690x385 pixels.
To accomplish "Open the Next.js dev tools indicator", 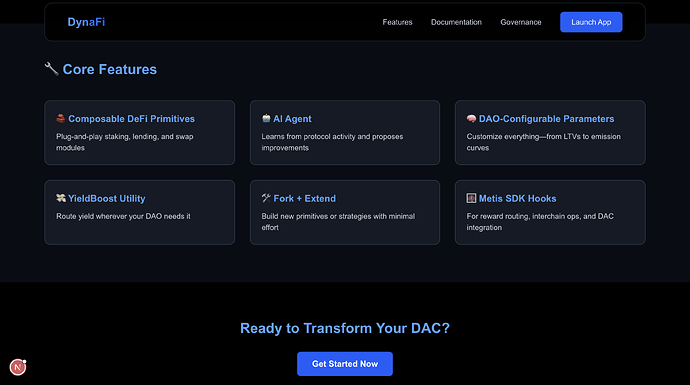I will tap(18, 367).
